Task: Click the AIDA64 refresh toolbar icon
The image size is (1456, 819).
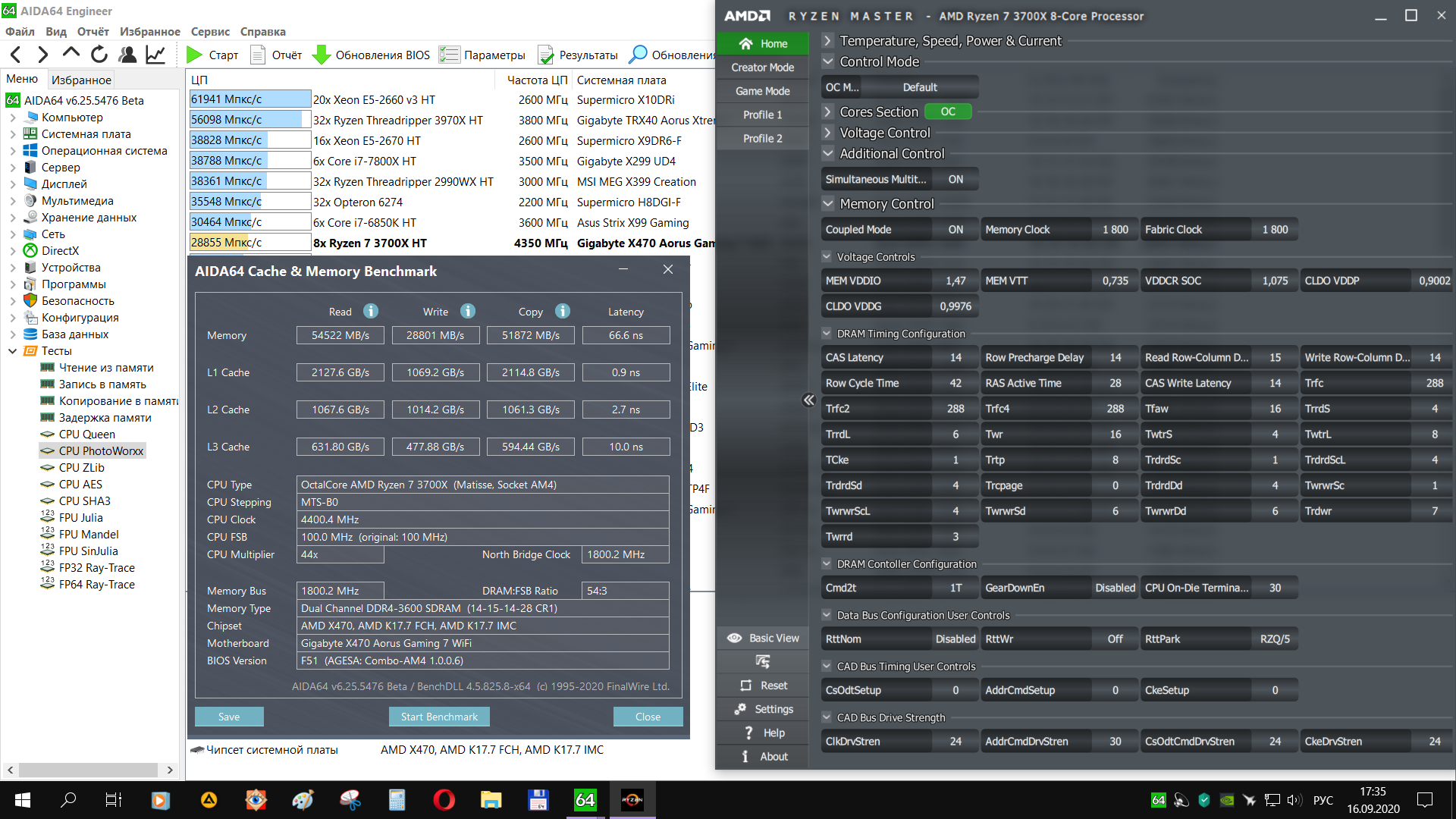Action: (x=99, y=55)
